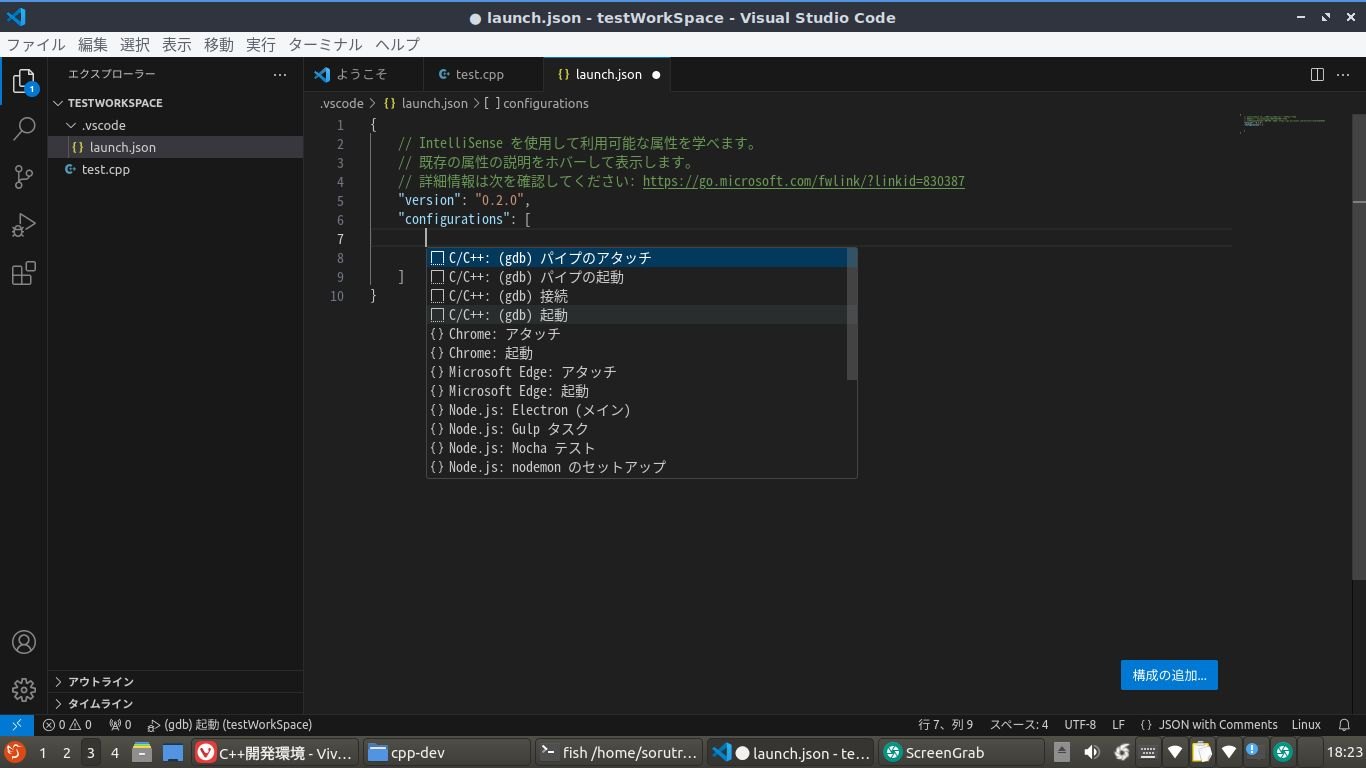
Task: Open the 編集 menu
Action: (x=93, y=44)
